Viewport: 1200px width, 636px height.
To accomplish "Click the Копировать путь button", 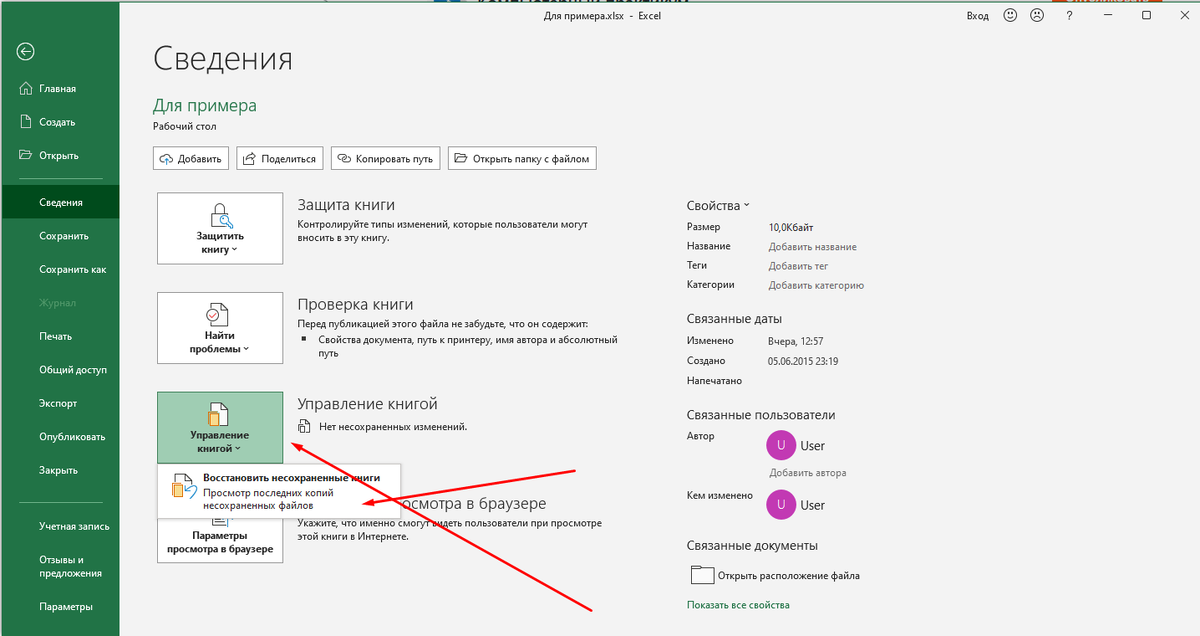I will 386,158.
